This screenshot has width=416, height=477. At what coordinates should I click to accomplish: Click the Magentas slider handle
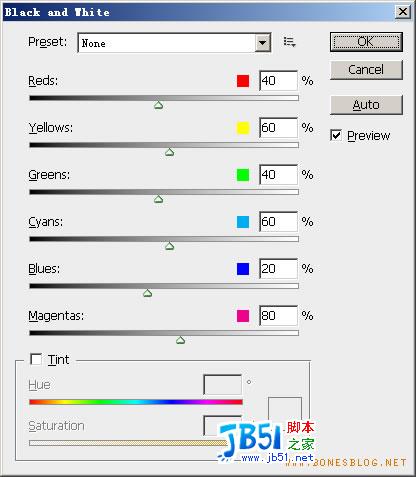coord(180,340)
